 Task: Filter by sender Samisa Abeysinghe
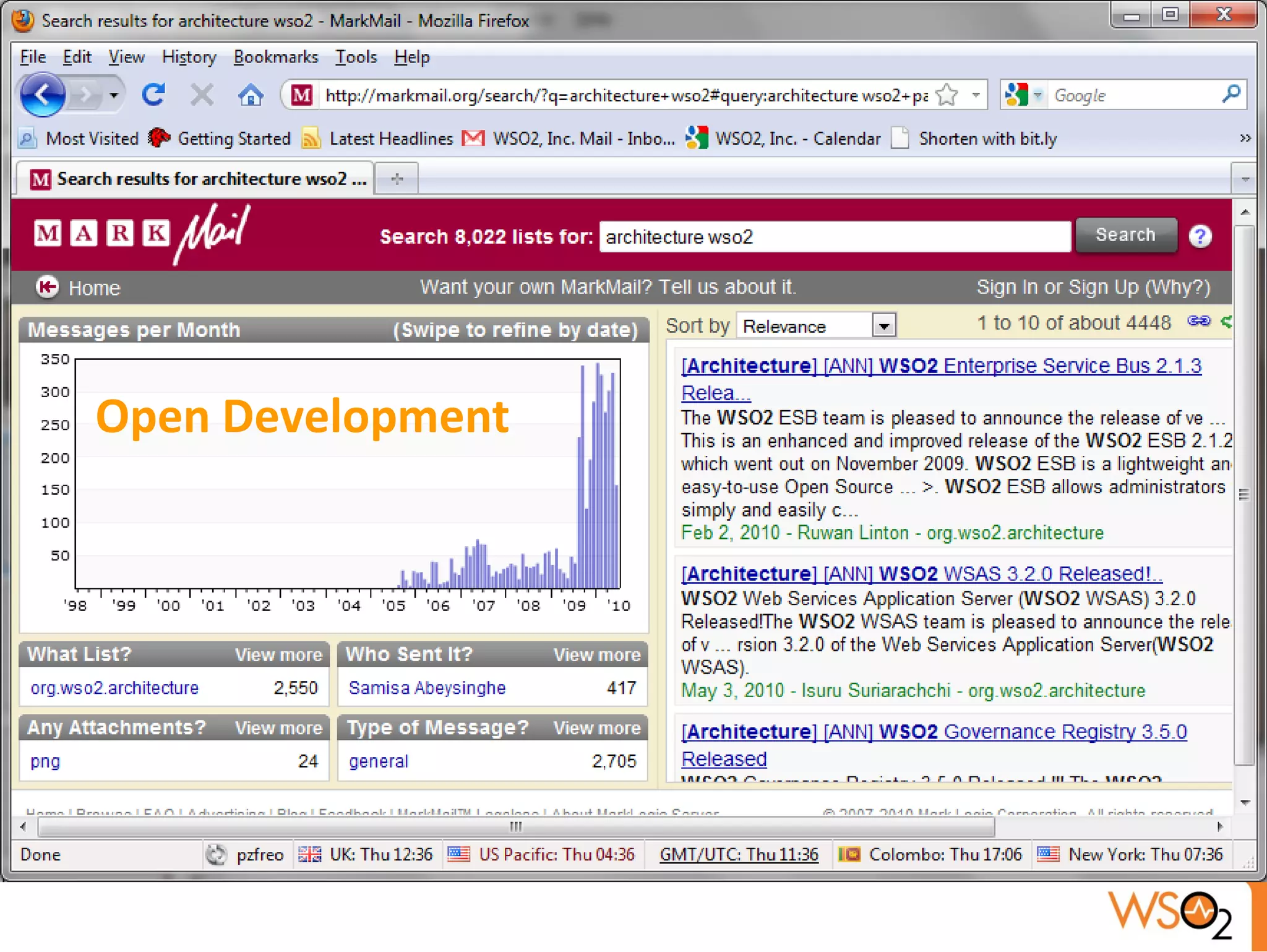tap(427, 688)
